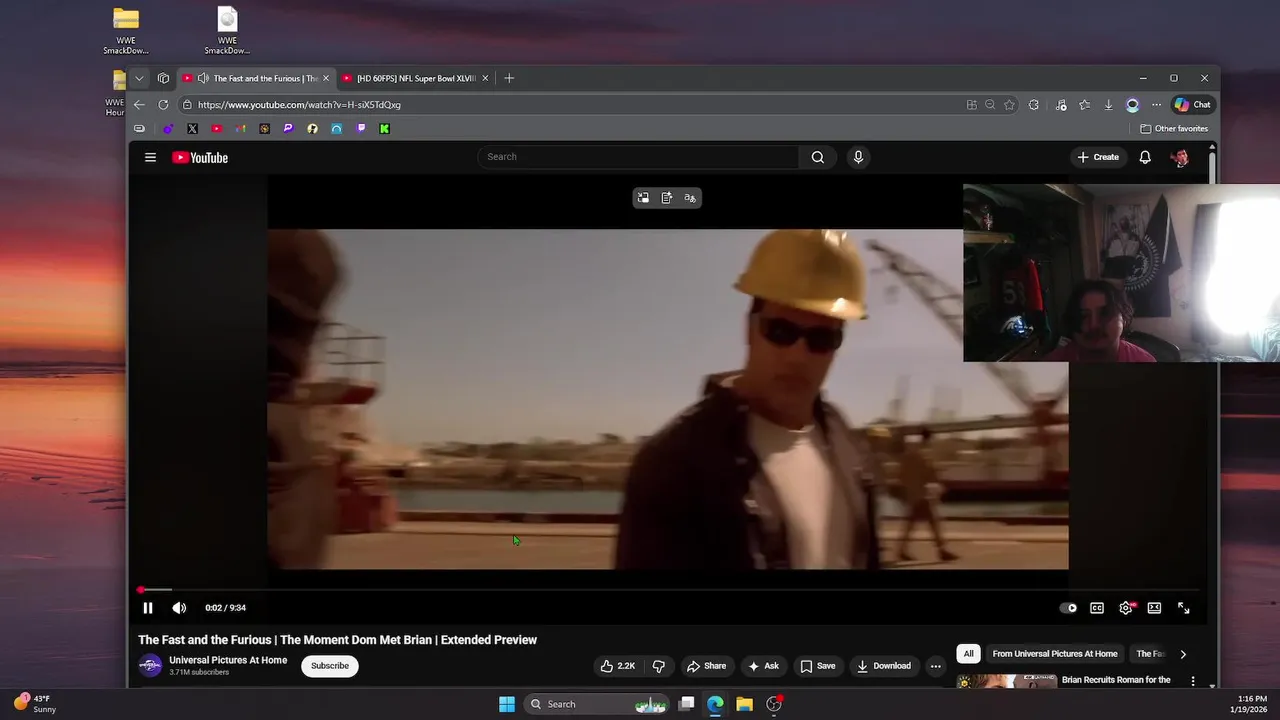
Task: Share this video
Action: pyautogui.click(x=706, y=666)
